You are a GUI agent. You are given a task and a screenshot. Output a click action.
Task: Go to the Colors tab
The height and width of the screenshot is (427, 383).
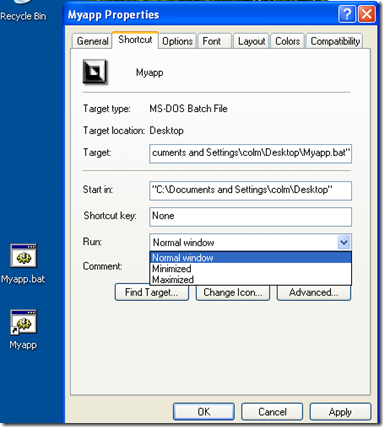(287, 41)
